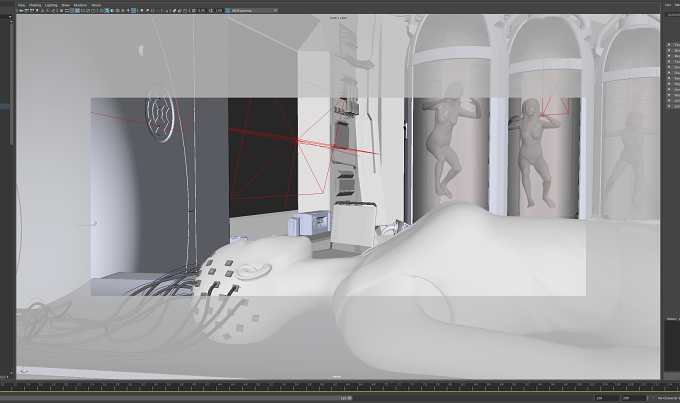Click the X-Ray Active Components icon
This screenshot has height=403, width=680.
tap(180, 10)
